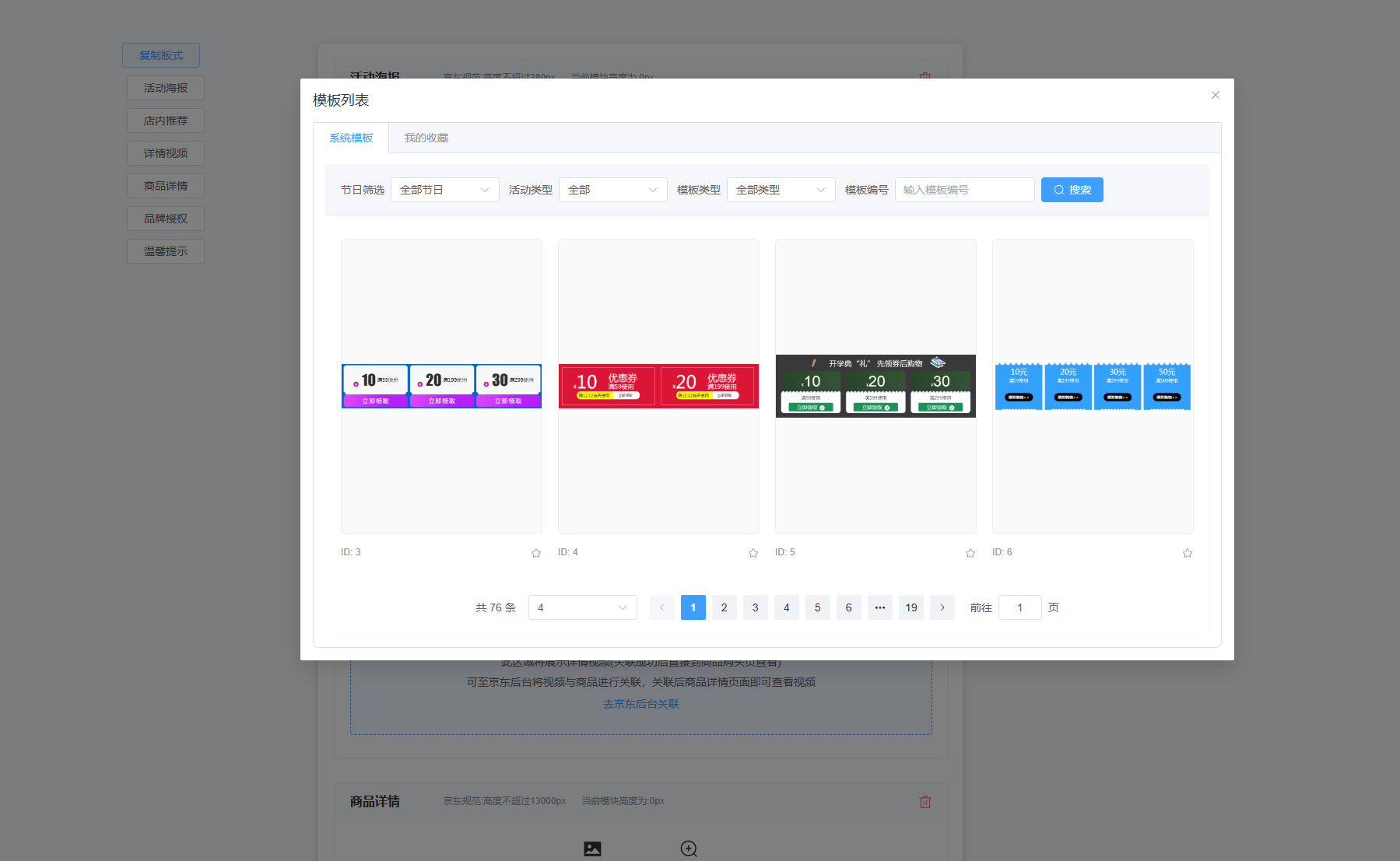Select the red coupon template thumbnail
Viewport: 1400px width, 861px height.
pos(658,386)
